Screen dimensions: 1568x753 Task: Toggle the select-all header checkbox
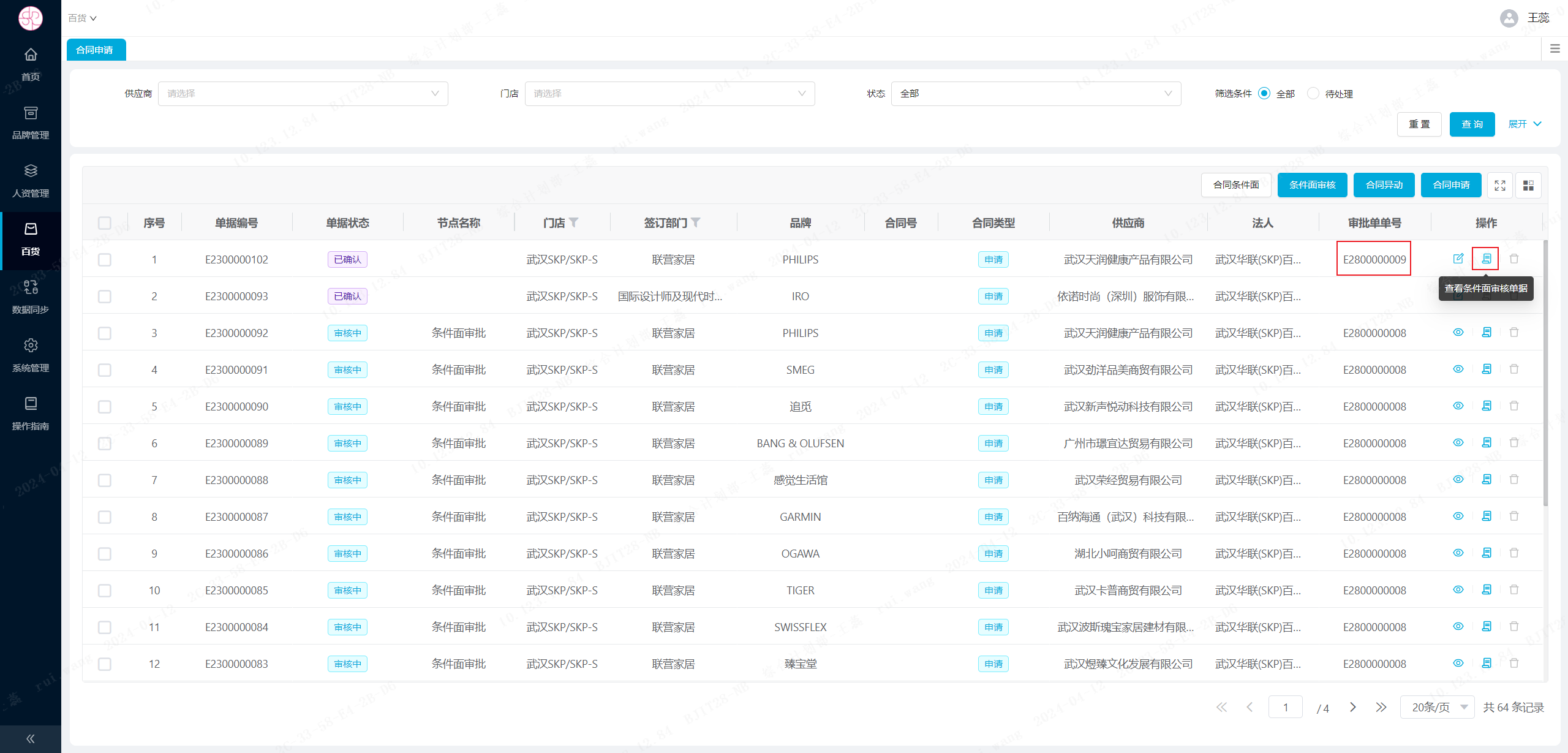point(105,223)
